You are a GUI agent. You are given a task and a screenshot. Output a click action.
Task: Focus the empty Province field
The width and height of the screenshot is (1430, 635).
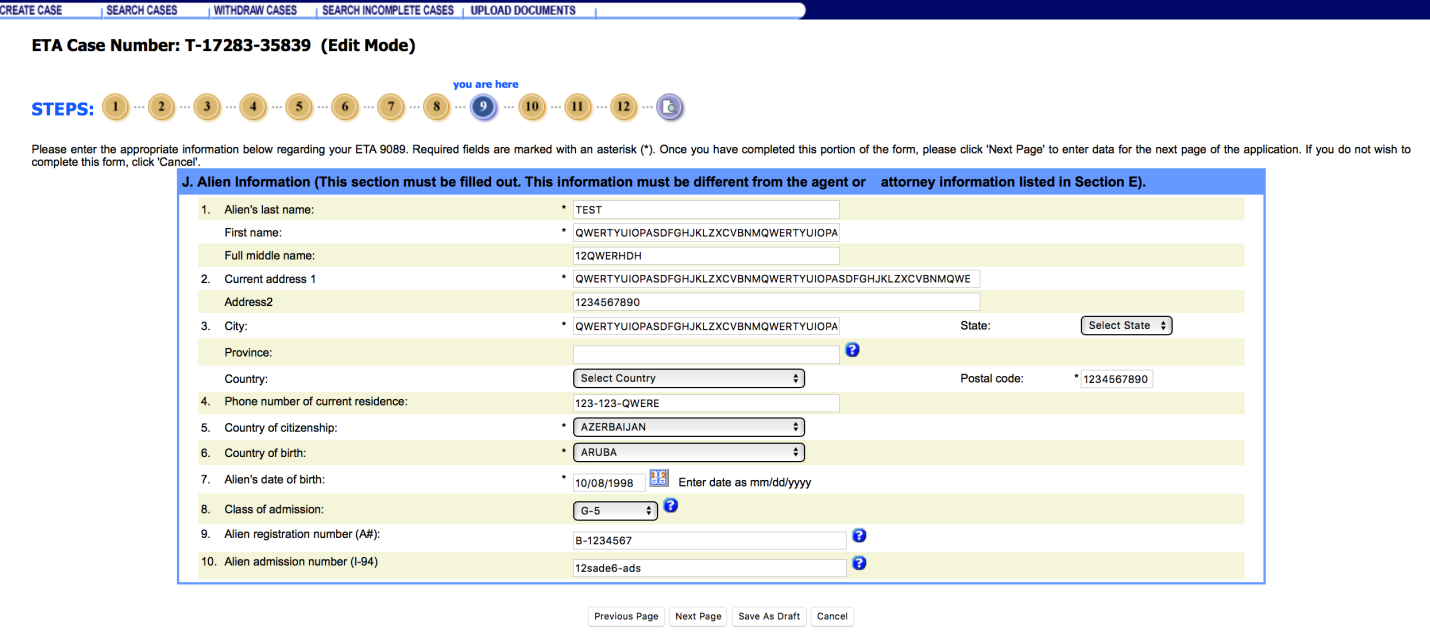point(706,354)
